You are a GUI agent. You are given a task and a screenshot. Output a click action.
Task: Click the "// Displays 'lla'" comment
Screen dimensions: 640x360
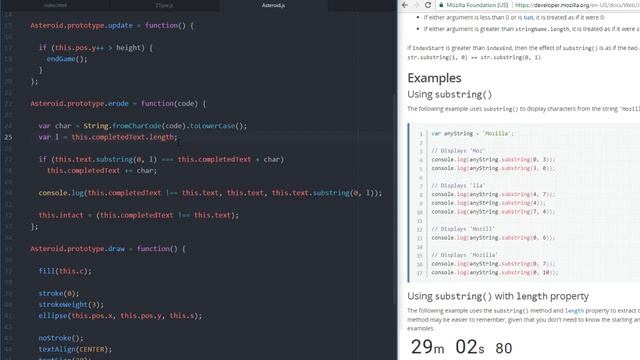[458, 186]
